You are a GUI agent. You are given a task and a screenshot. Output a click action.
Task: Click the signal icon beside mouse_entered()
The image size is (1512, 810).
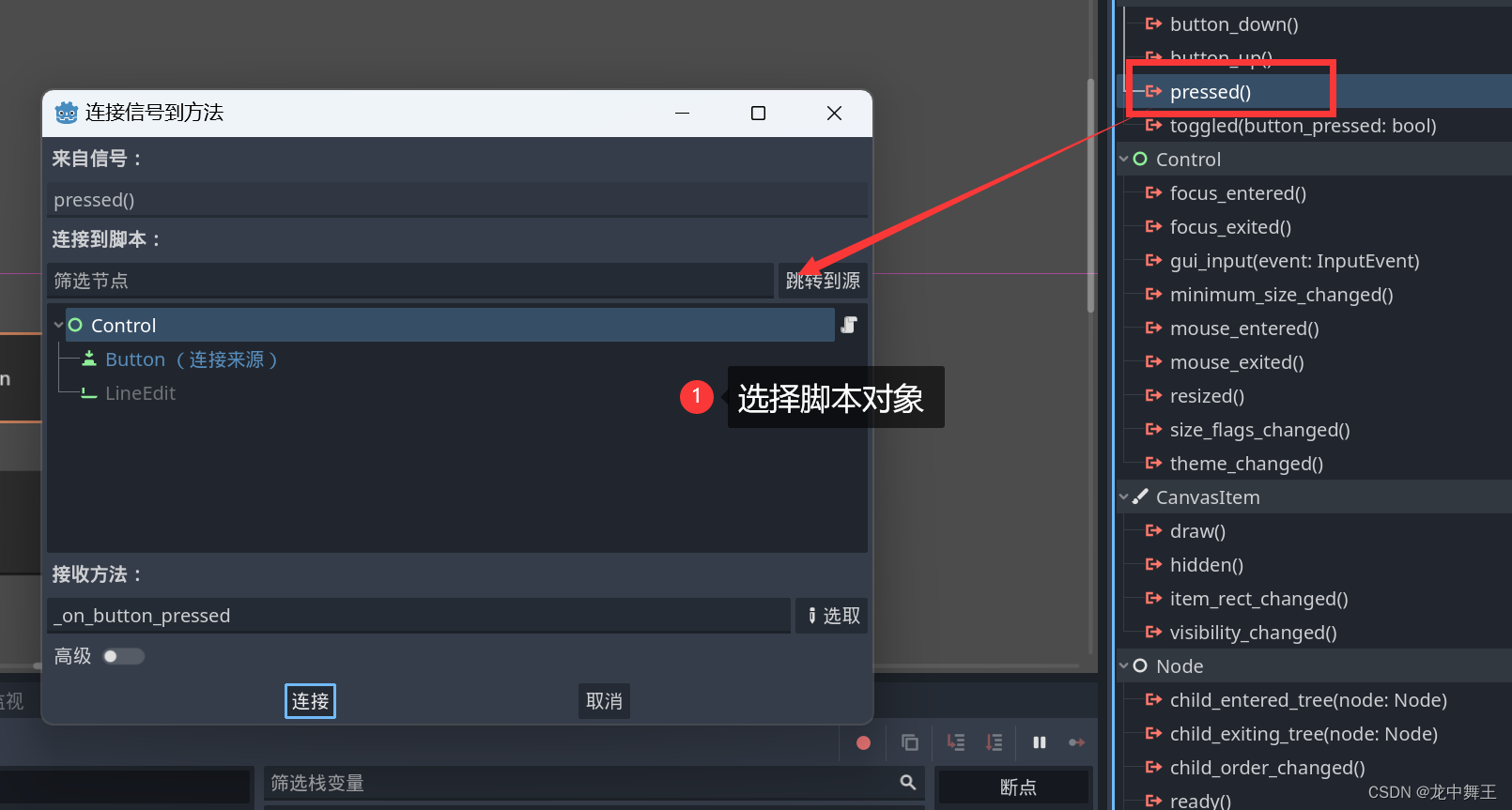(1153, 329)
